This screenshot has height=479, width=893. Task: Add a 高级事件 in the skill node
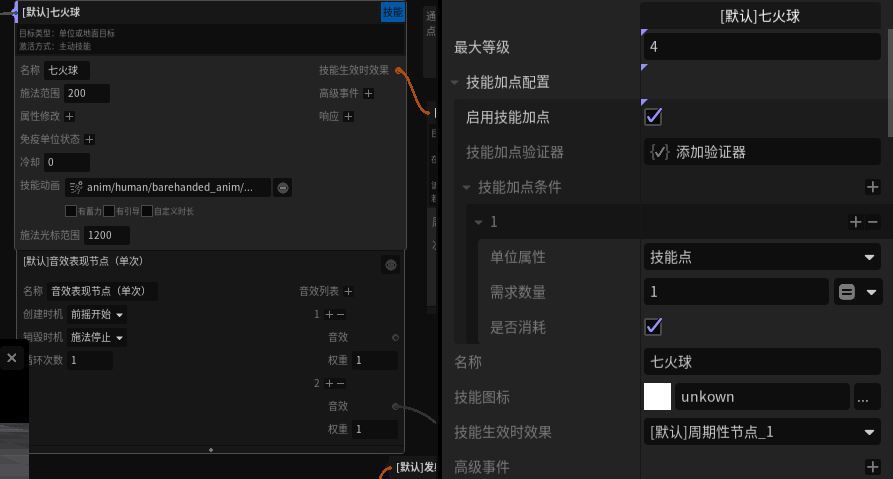(368, 93)
